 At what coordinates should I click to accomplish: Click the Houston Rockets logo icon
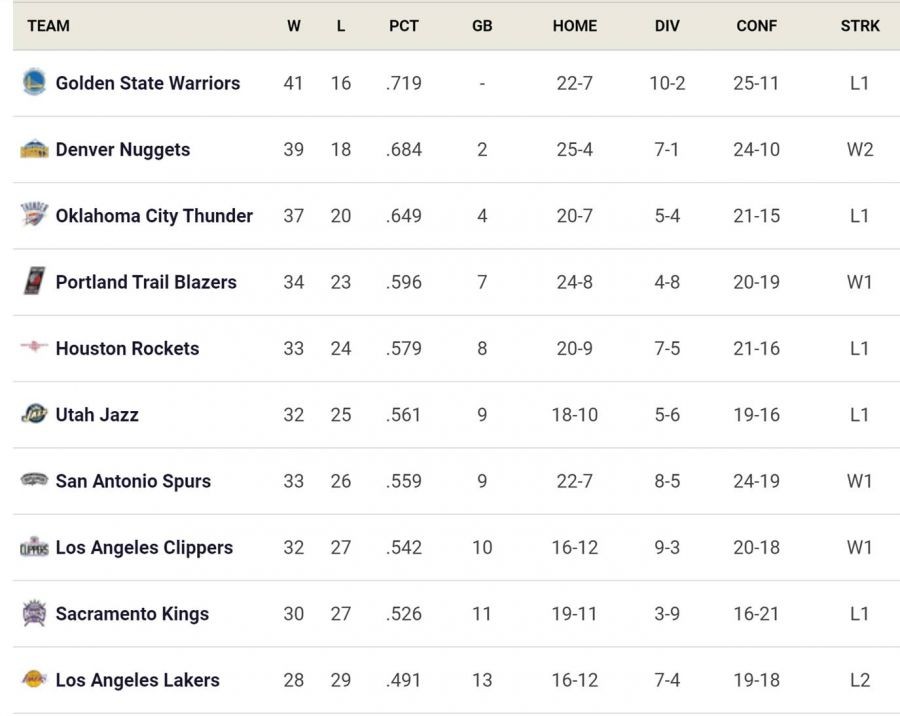(34, 348)
